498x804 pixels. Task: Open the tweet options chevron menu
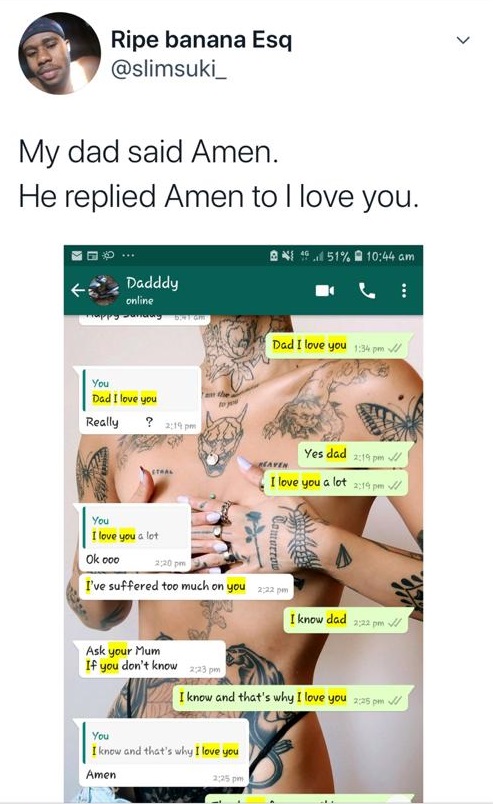coord(463,40)
